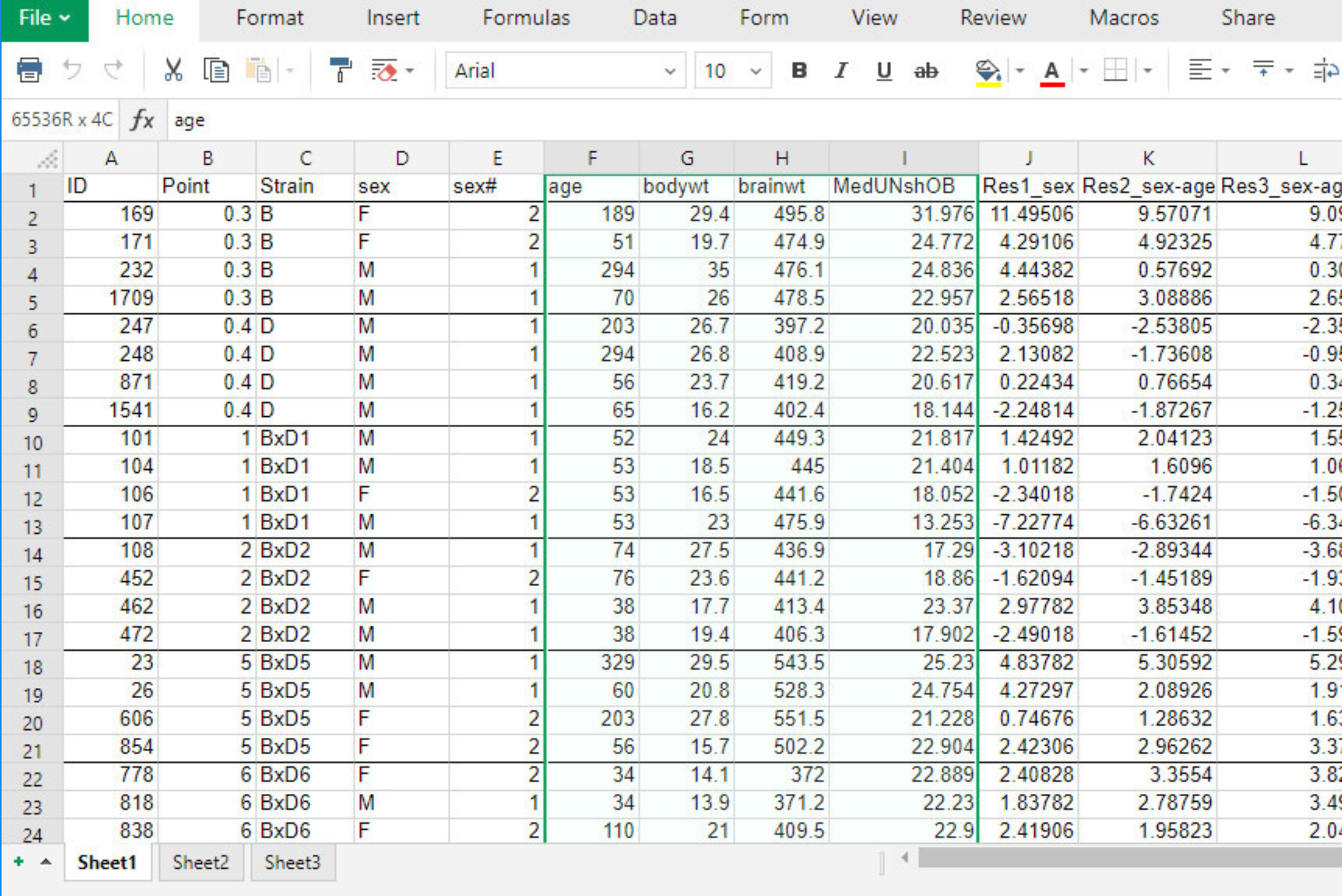The image size is (1342, 896).
Task: Click the insert function fx icon
Action: pos(142,120)
